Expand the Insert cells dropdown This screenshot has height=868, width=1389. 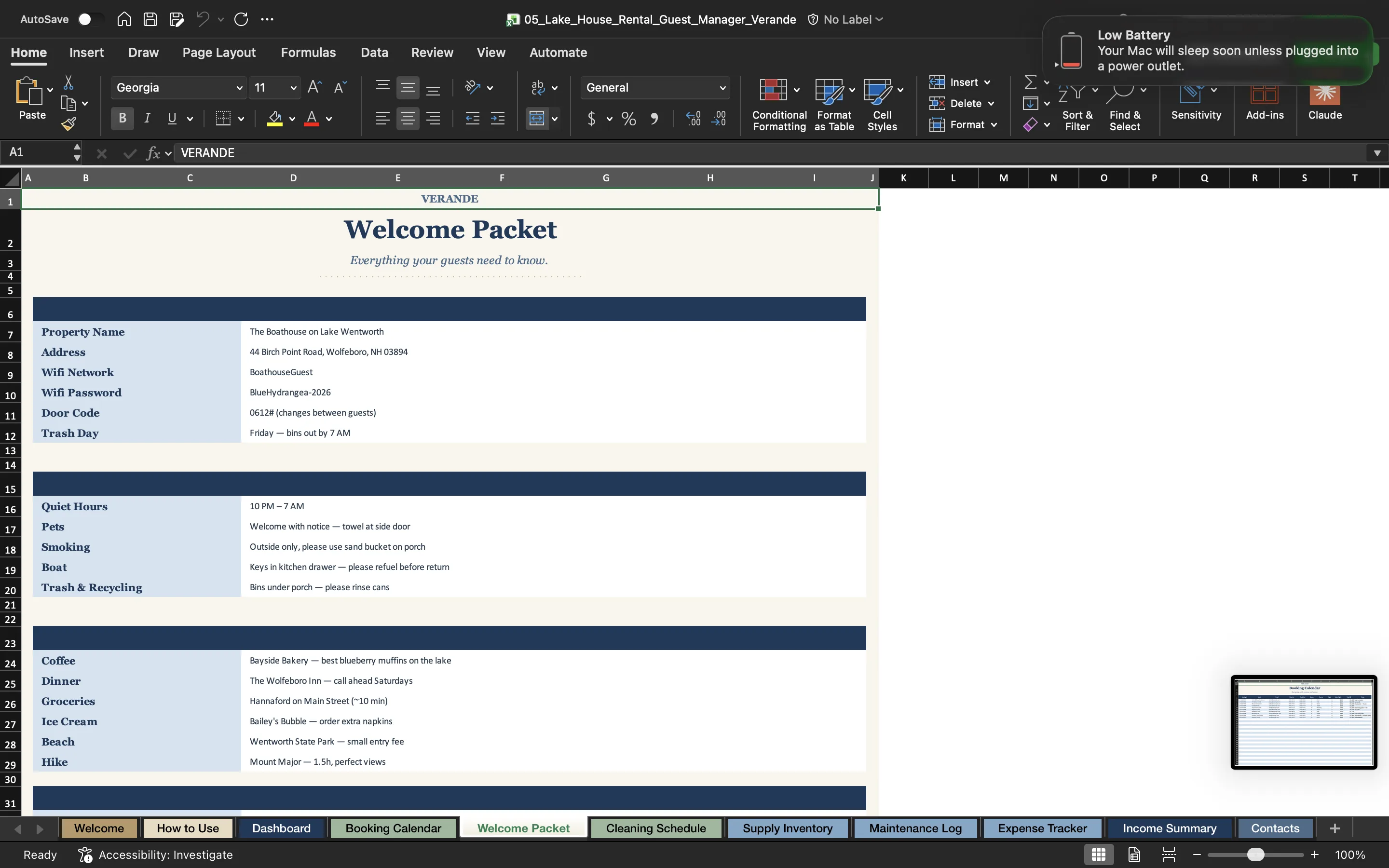coord(987,82)
